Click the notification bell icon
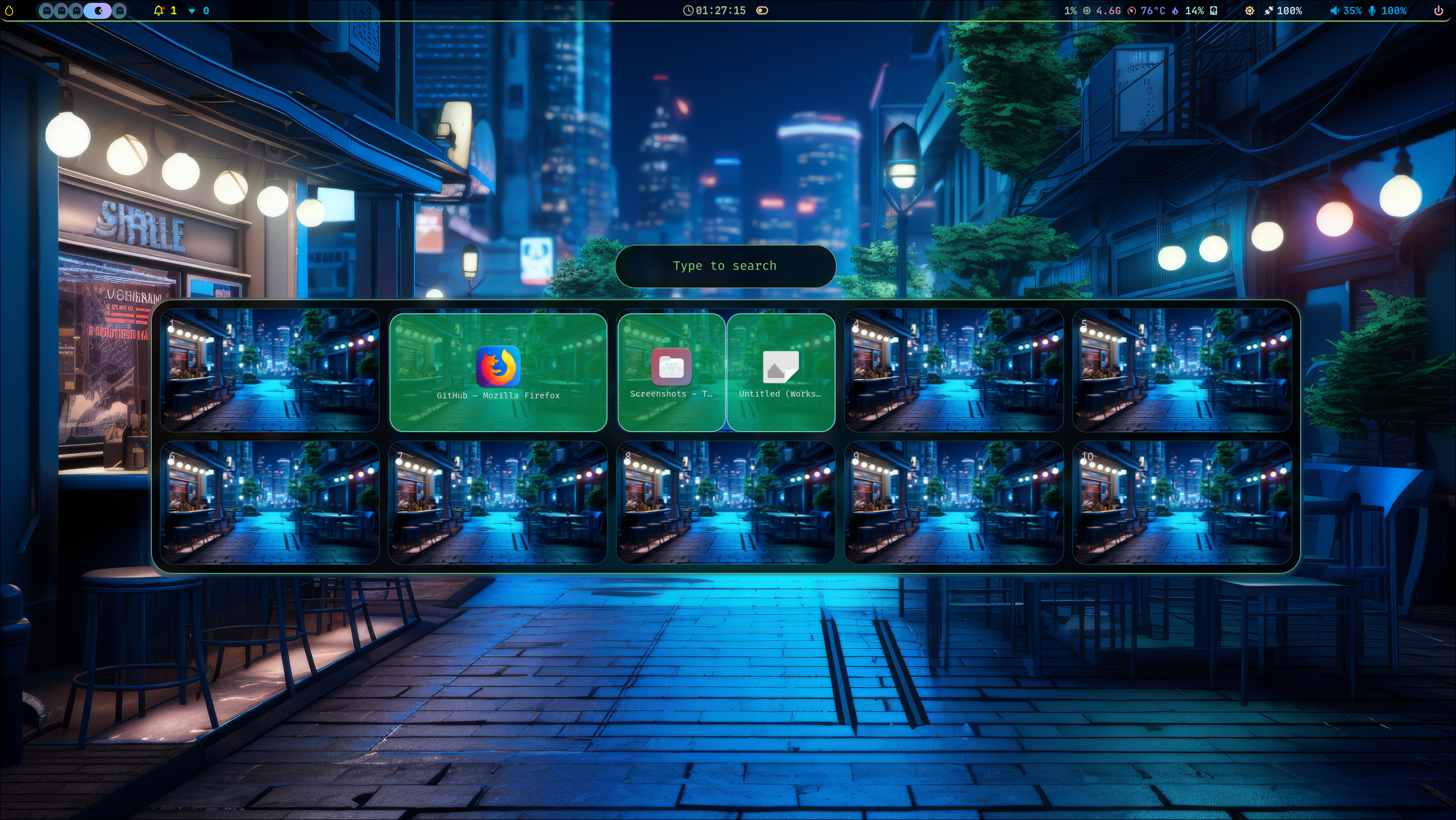Screen dimensions: 1456x820 pos(159,10)
